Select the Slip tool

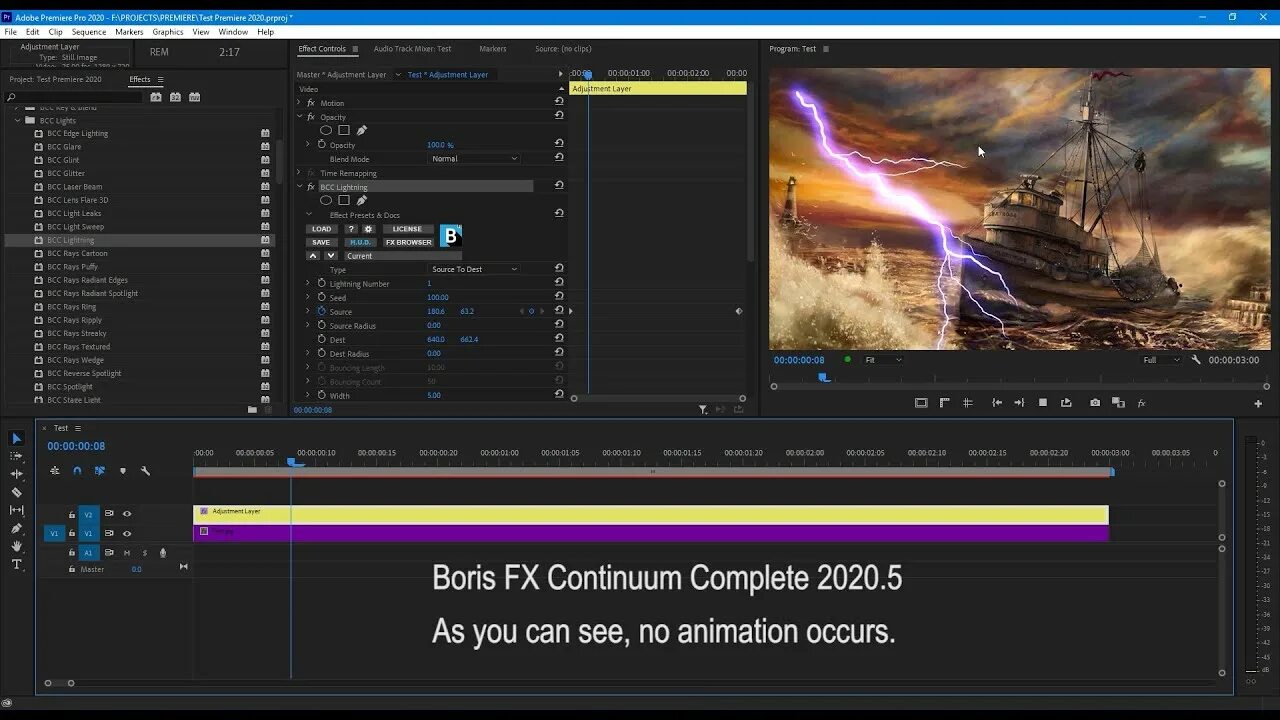point(16,510)
